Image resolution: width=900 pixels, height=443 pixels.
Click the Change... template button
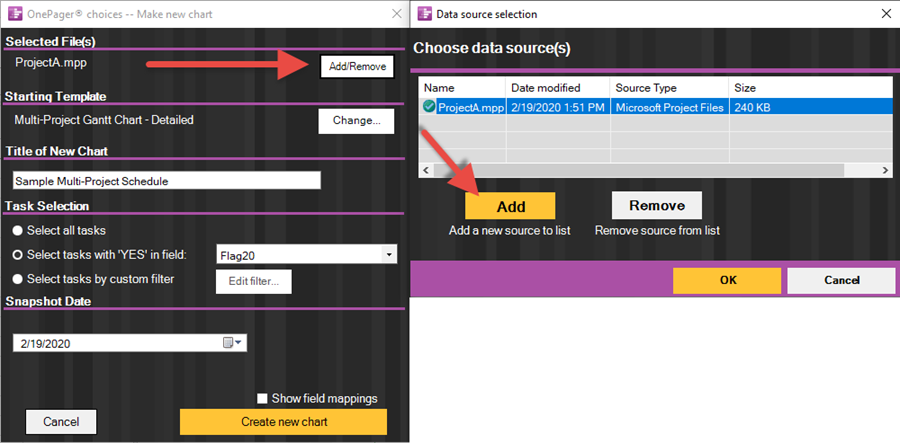tap(356, 121)
